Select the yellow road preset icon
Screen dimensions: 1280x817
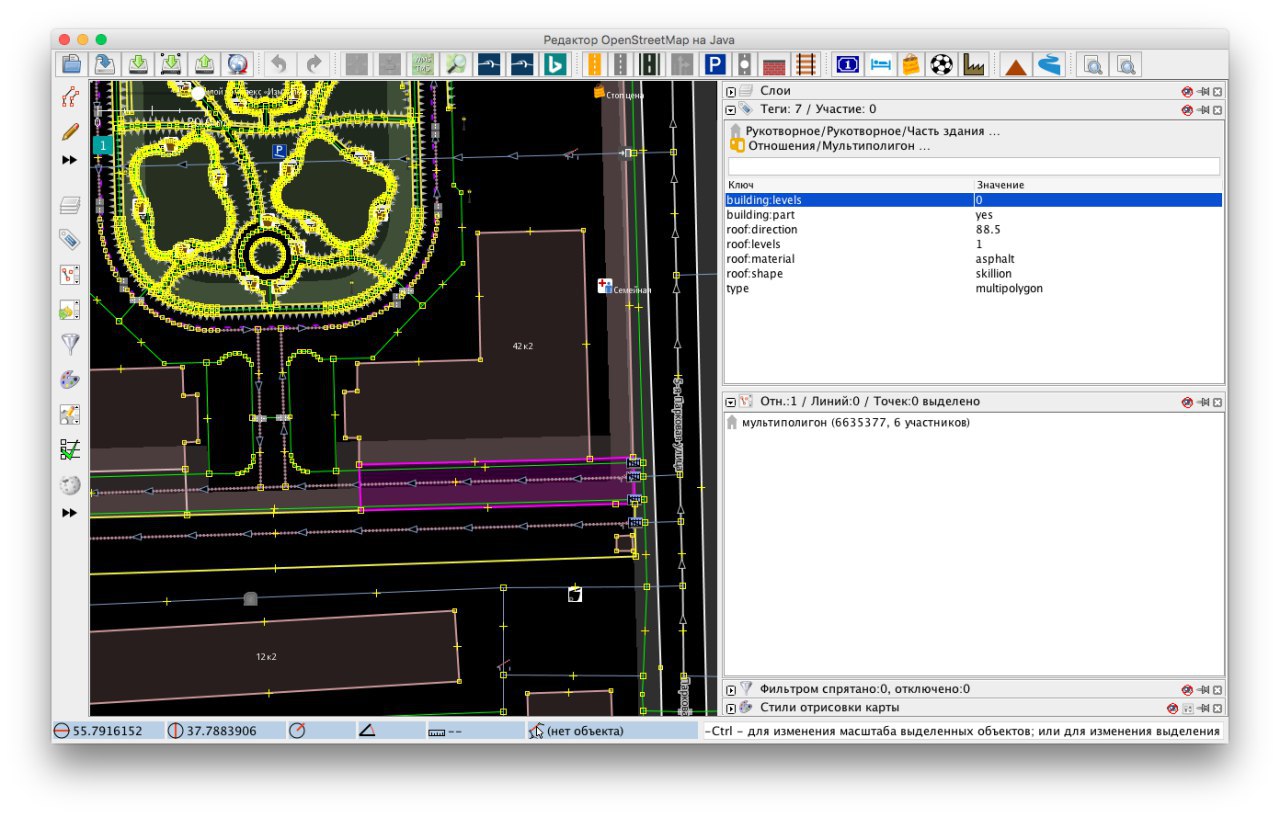click(594, 64)
